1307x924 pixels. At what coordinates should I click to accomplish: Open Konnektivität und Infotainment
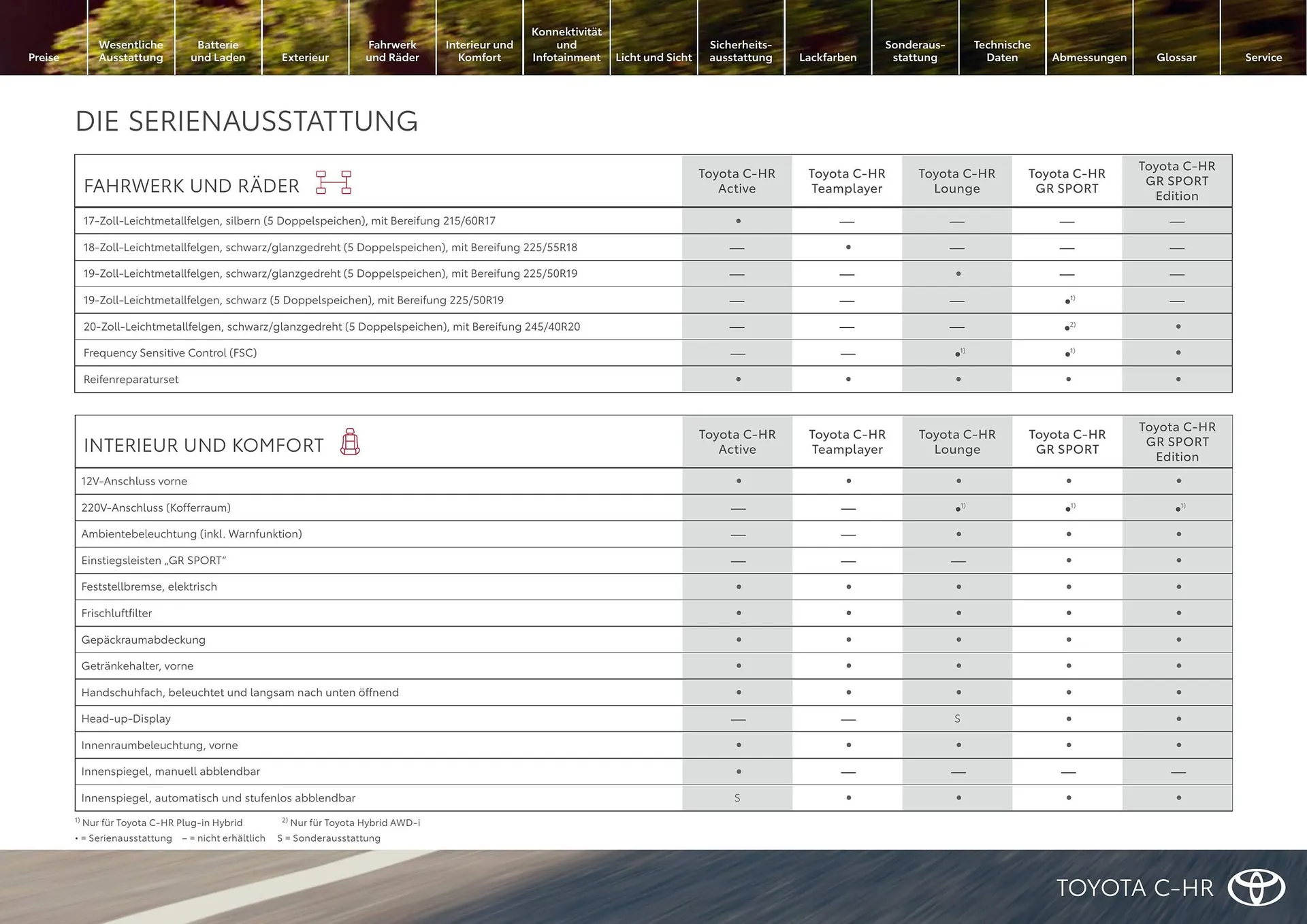(x=566, y=44)
